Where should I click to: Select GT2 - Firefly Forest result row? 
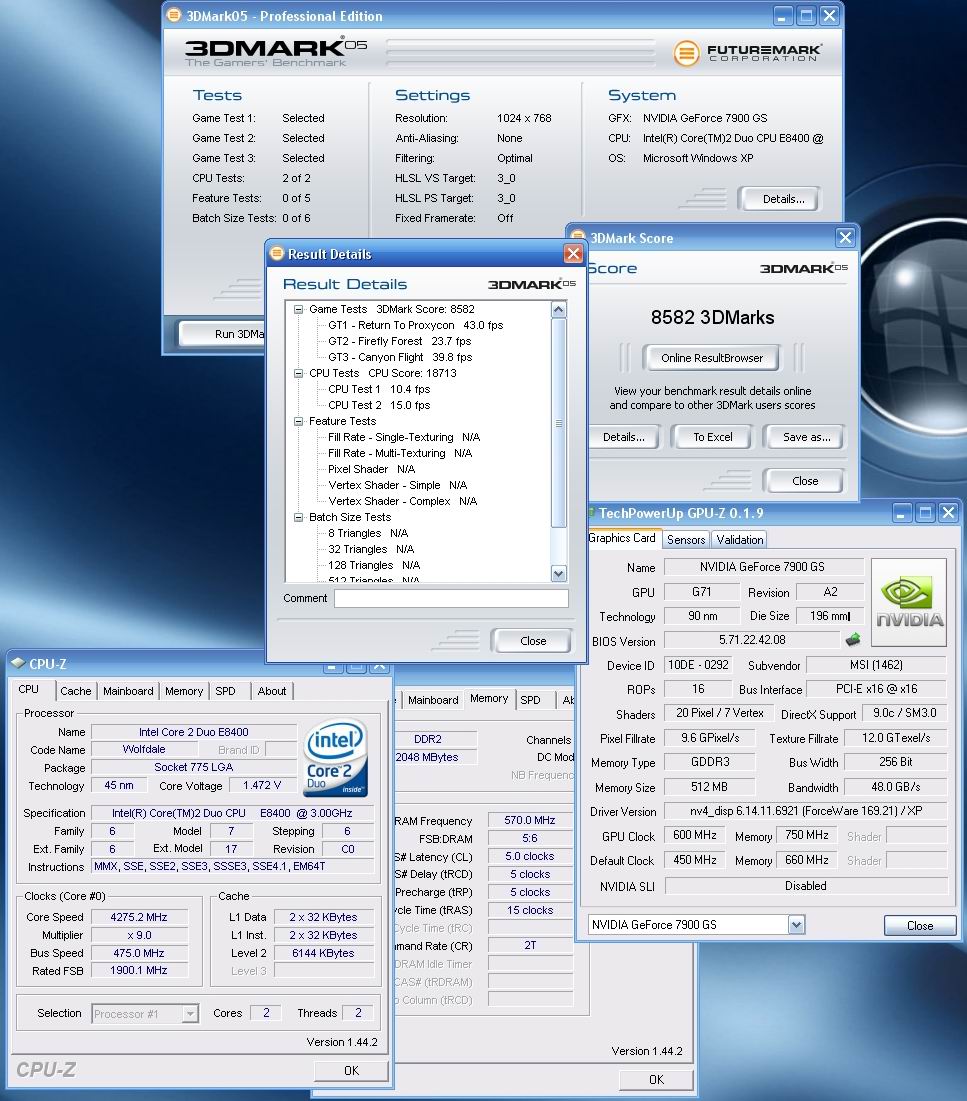400,341
